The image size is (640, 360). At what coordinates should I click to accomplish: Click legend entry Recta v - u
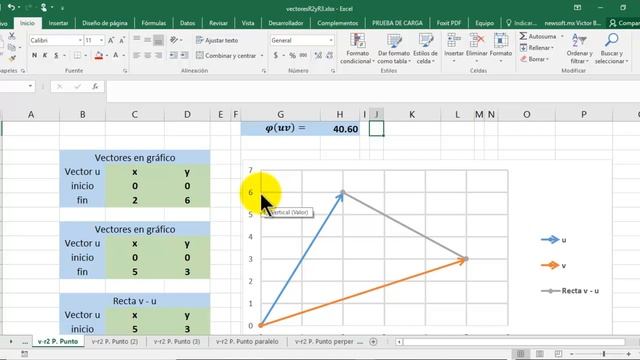click(570, 291)
